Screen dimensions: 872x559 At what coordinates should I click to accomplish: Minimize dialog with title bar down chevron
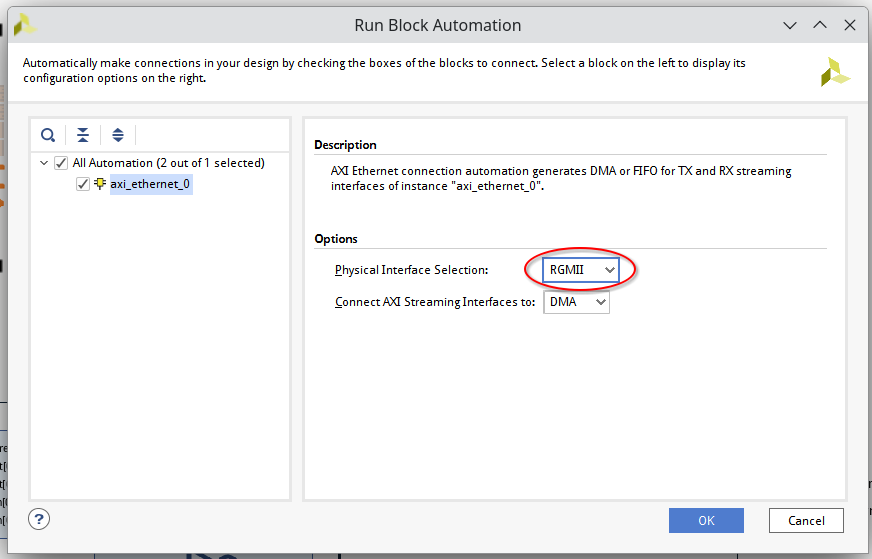point(790,25)
